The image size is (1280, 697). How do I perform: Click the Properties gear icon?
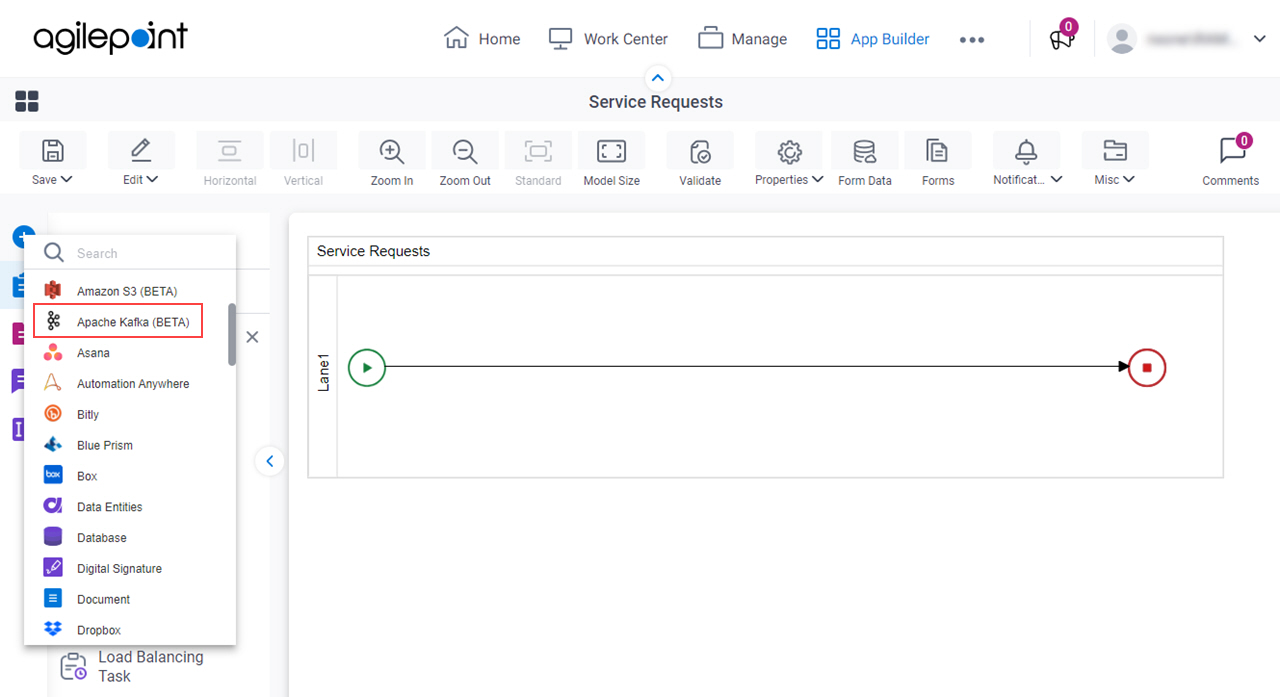tap(789, 151)
